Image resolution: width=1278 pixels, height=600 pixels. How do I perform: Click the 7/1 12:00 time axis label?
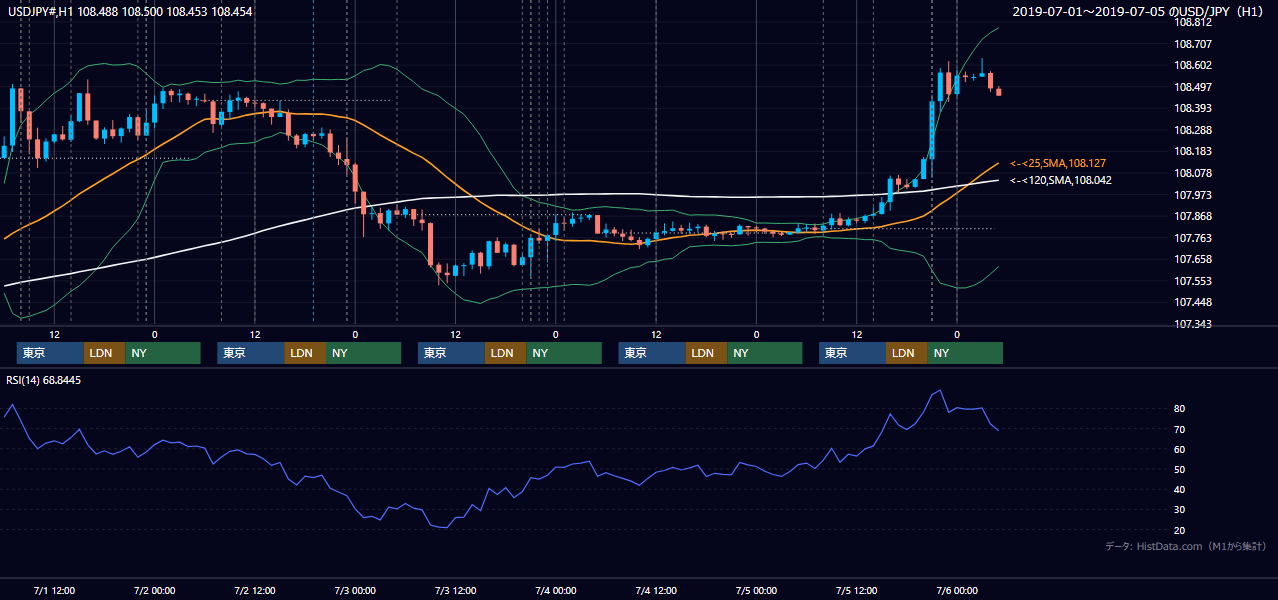(55, 590)
